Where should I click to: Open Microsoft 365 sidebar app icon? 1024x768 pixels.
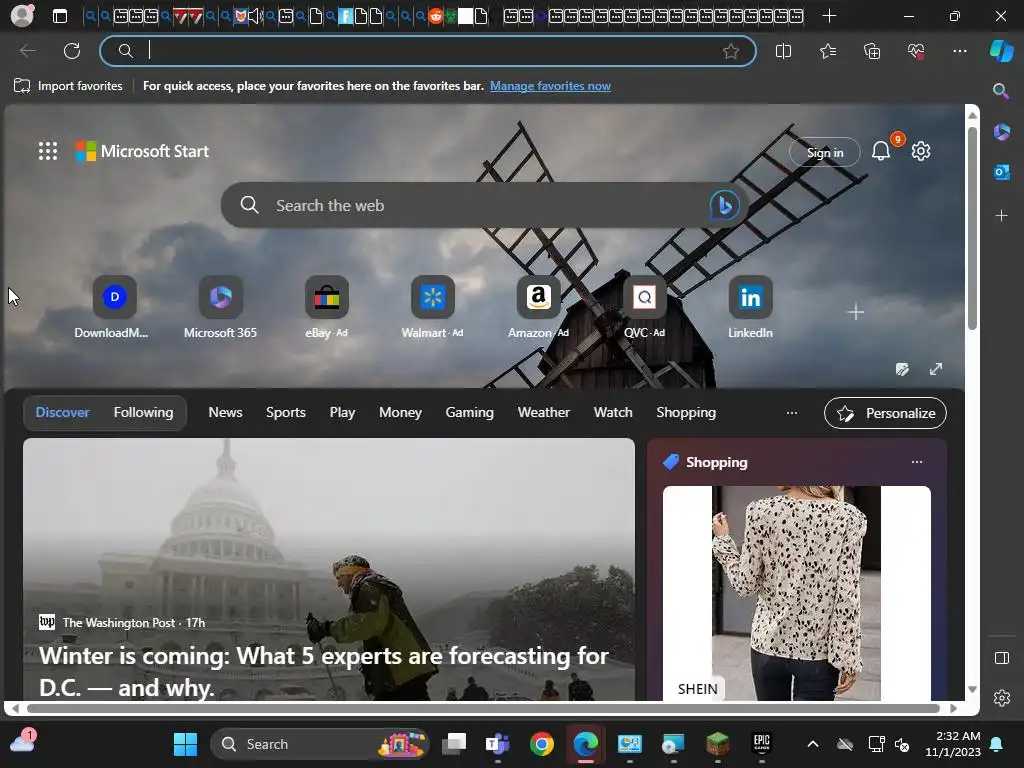click(x=1001, y=132)
